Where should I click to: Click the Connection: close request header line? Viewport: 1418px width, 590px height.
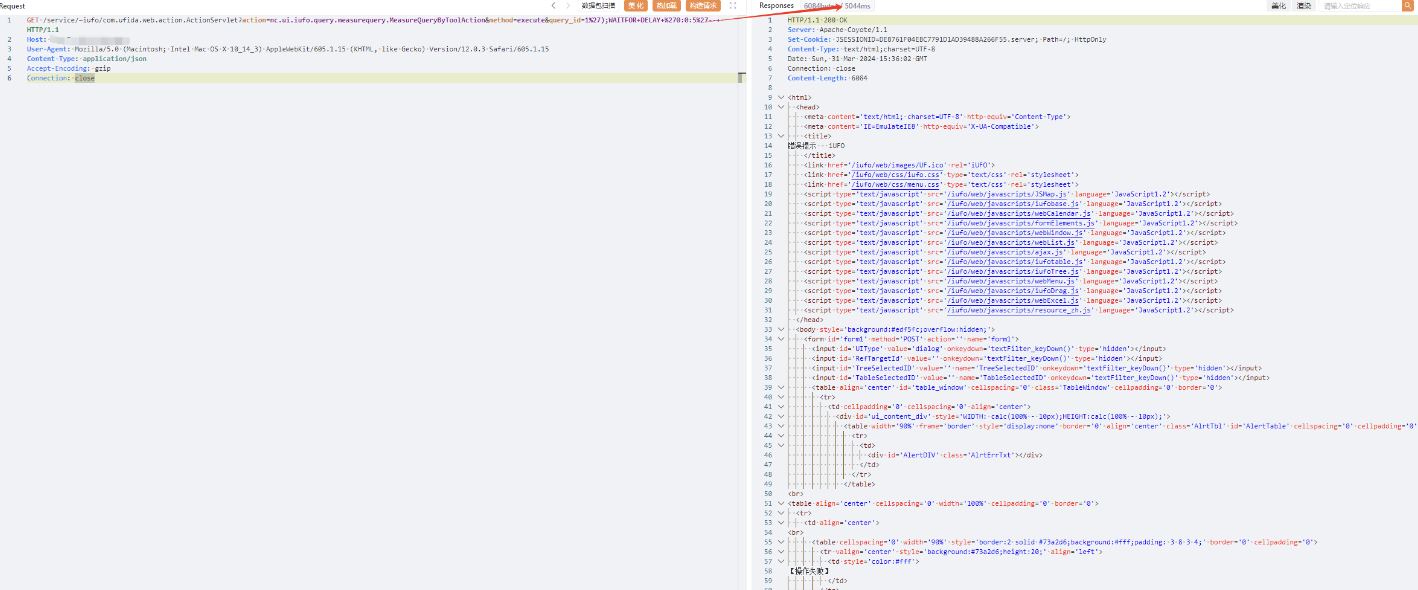pyautogui.click(x=61, y=78)
